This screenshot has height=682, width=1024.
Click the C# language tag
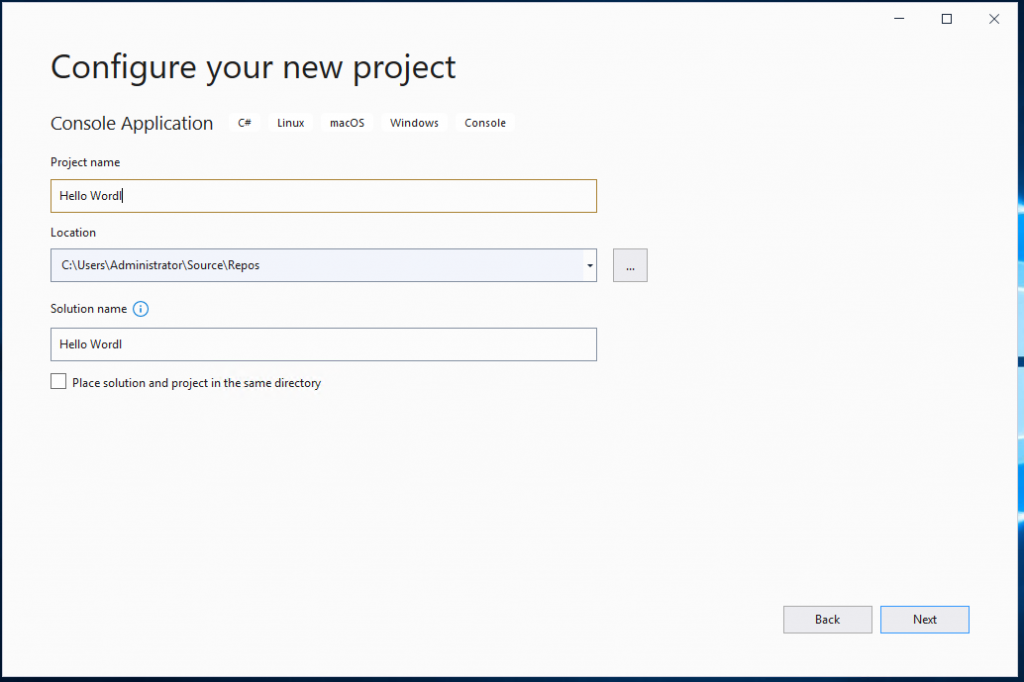click(245, 123)
